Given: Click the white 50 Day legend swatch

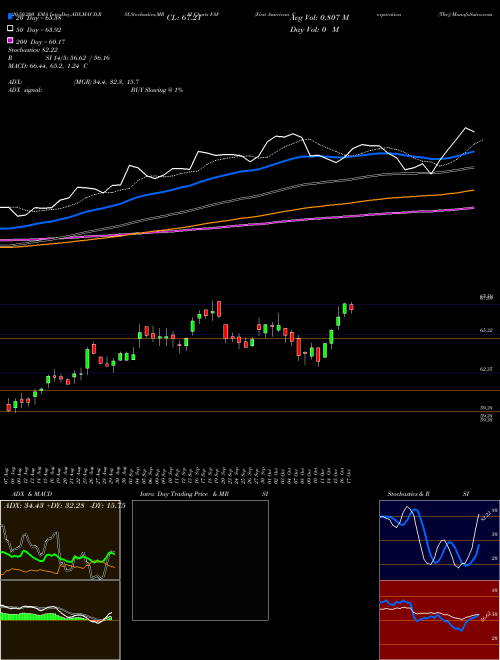Looking at the screenshot, I should [10, 29].
